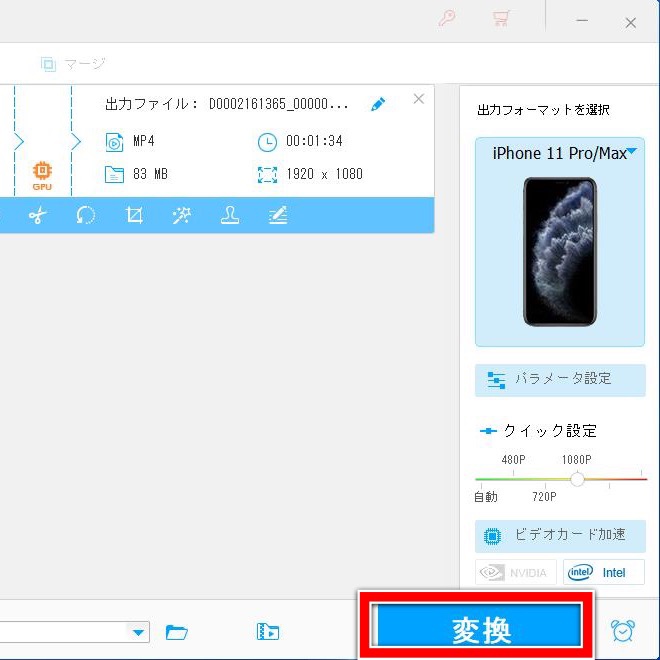Click the iPhone 11 Pro device thumbnail
Image resolution: width=660 pixels, height=660 pixels.
[560, 252]
